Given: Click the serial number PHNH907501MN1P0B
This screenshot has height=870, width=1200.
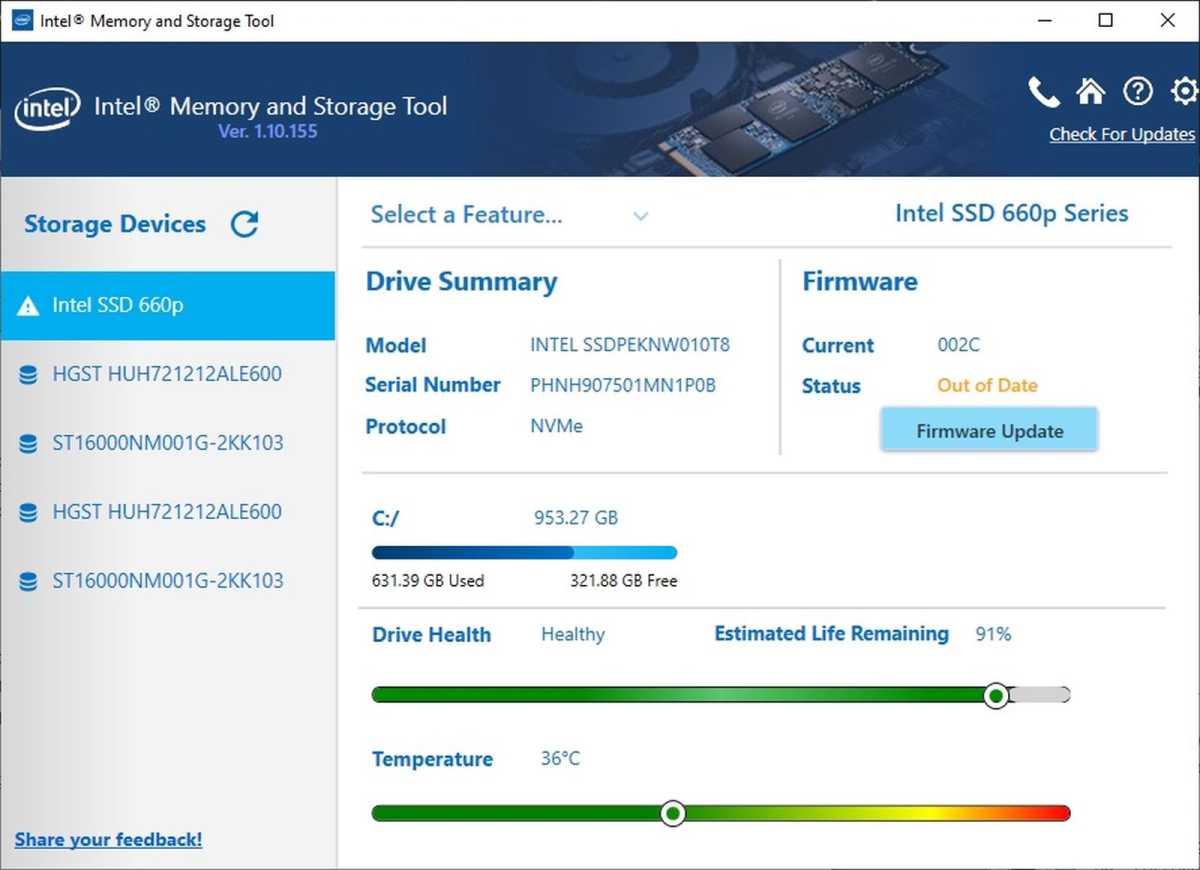Looking at the screenshot, I should (623, 385).
